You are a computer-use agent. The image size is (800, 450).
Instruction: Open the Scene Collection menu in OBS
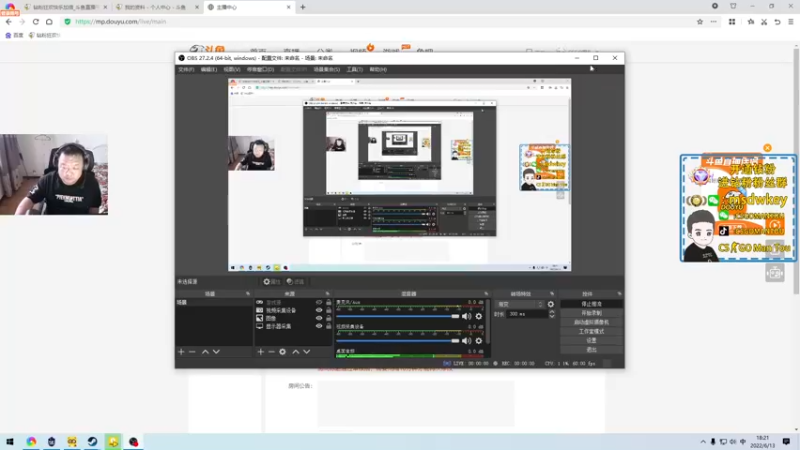[327, 69]
